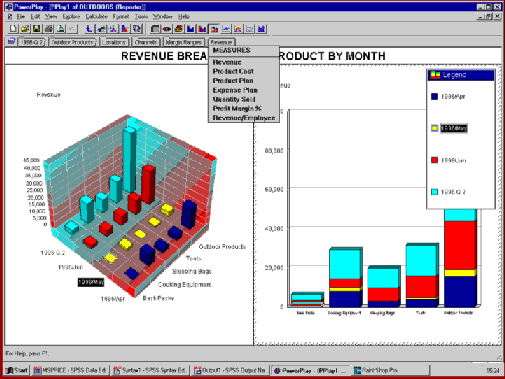Open the Format menu
Image resolution: width=505 pixels, height=379 pixels.
click(x=121, y=16)
